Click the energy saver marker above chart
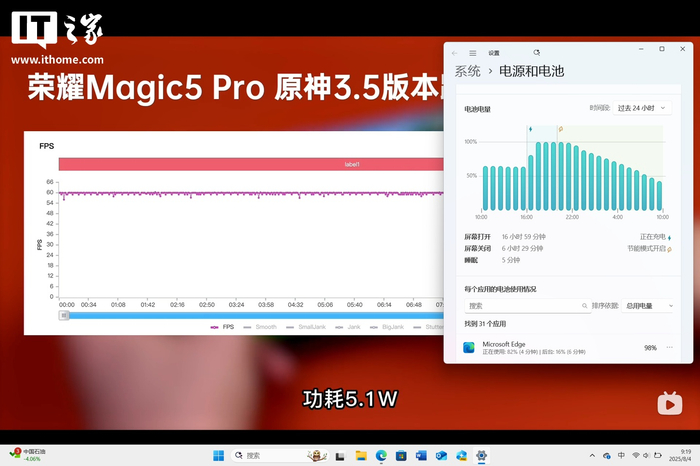The width and height of the screenshot is (700, 466). pyautogui.click(x=561, y=129)
